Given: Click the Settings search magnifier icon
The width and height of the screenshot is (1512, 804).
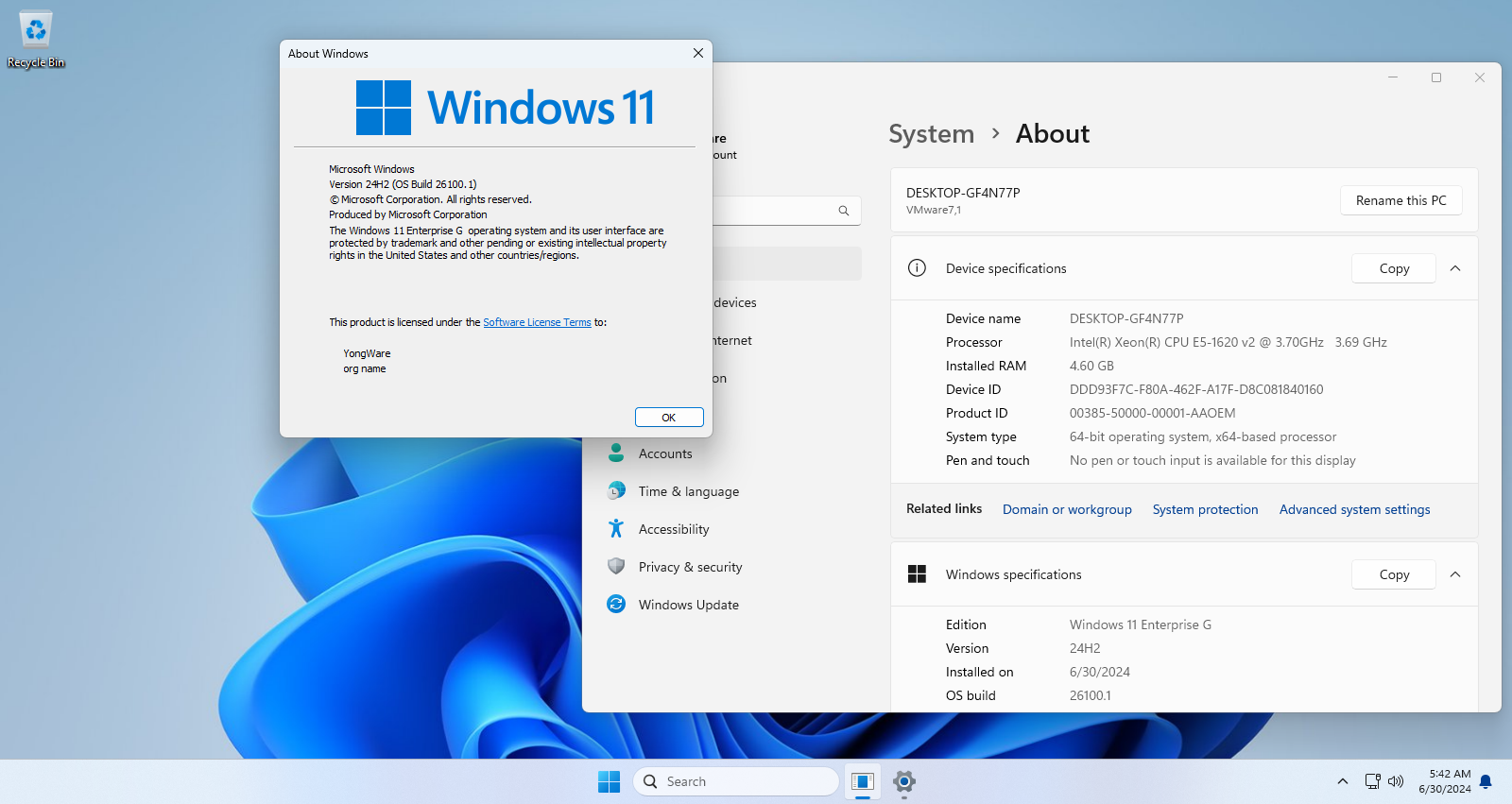Looking at the screenshot, I should [844, 211].
